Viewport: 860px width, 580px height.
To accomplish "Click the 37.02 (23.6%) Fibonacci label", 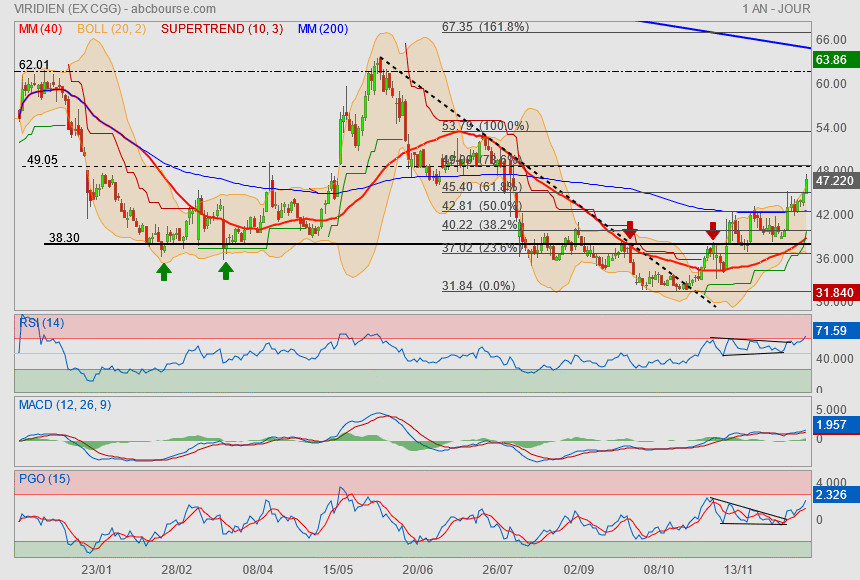I will coord(482,248).
